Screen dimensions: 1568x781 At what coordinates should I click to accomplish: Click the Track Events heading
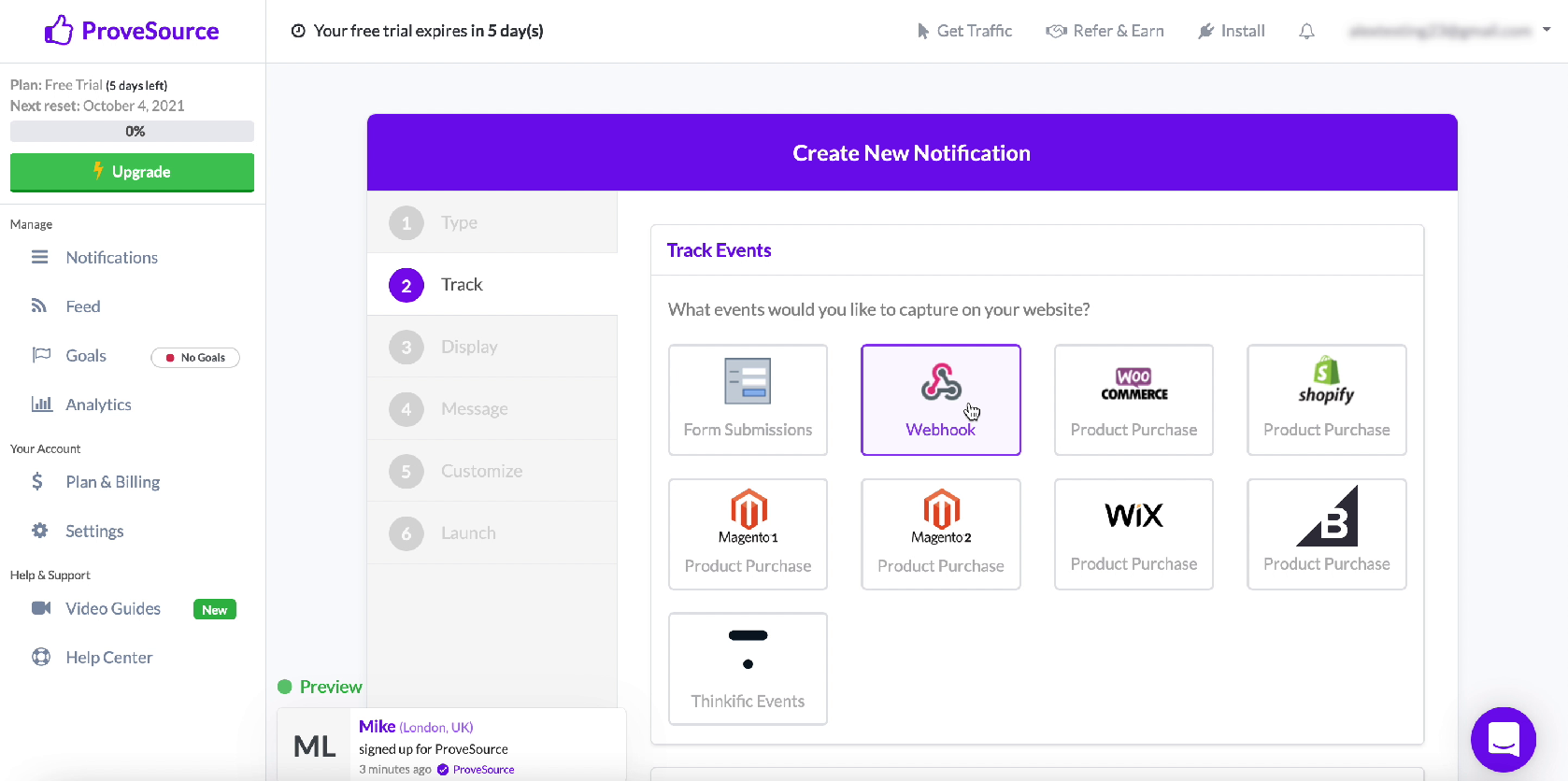pyautogui.click(x=719, y=250)
